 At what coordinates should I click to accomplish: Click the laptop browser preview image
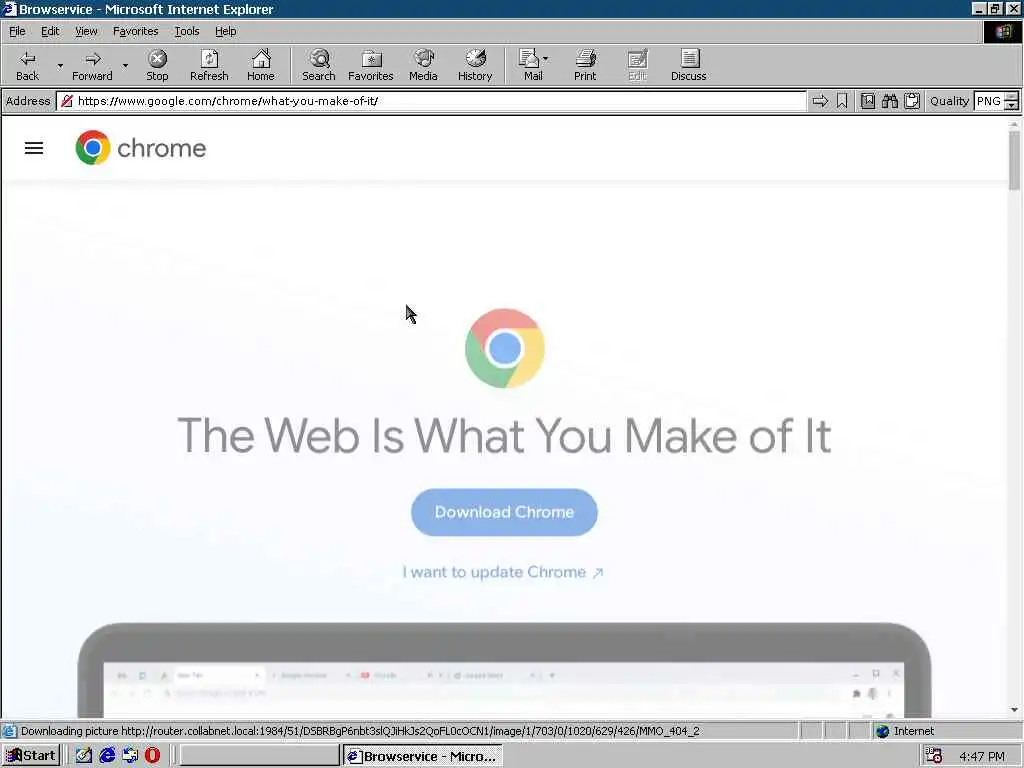point(504,670)
